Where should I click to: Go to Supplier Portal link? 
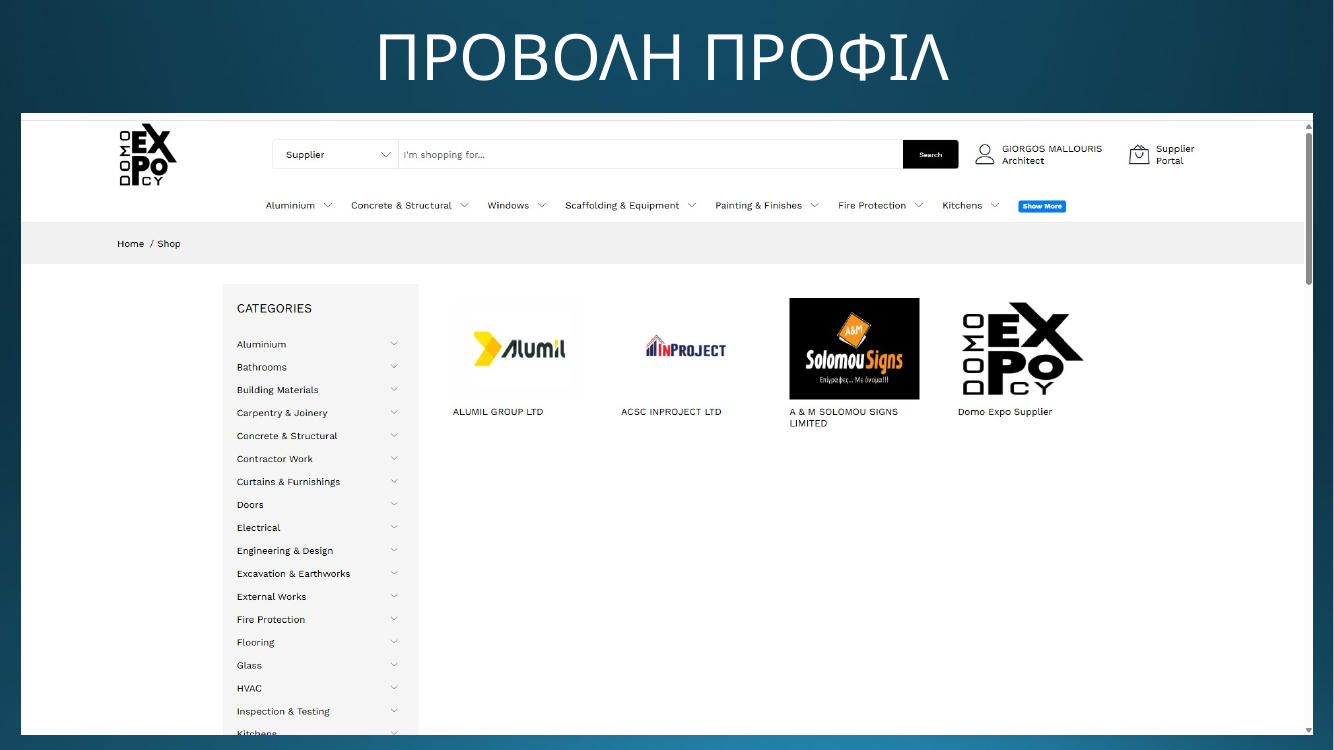1175,154
